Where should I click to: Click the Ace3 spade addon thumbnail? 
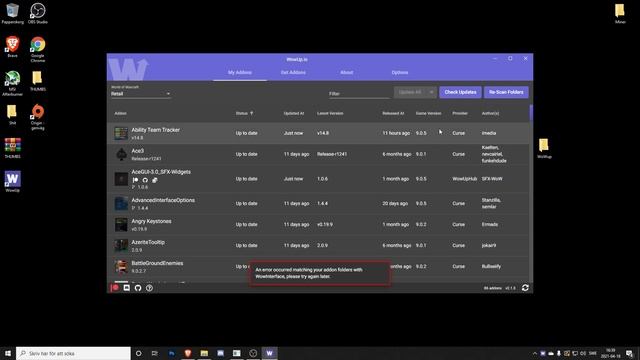click(x=121, y=154)
